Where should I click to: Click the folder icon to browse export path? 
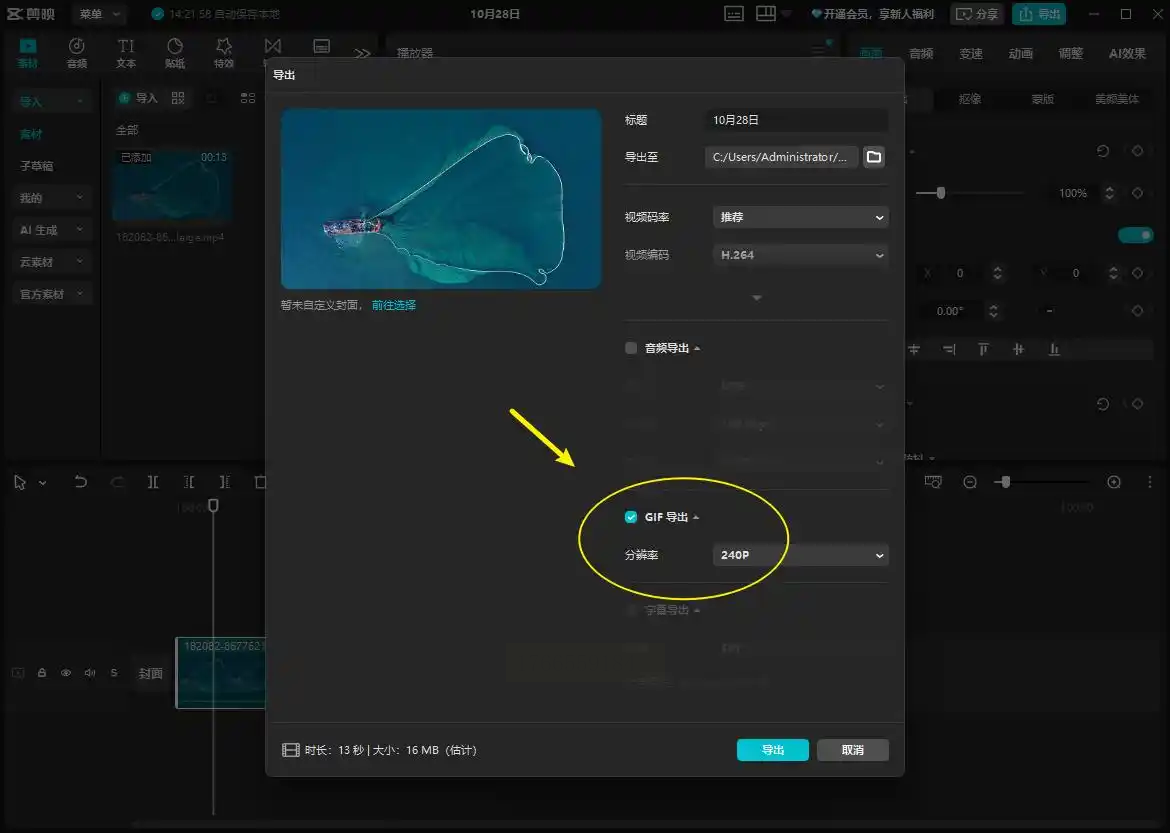tap(874, 157)
